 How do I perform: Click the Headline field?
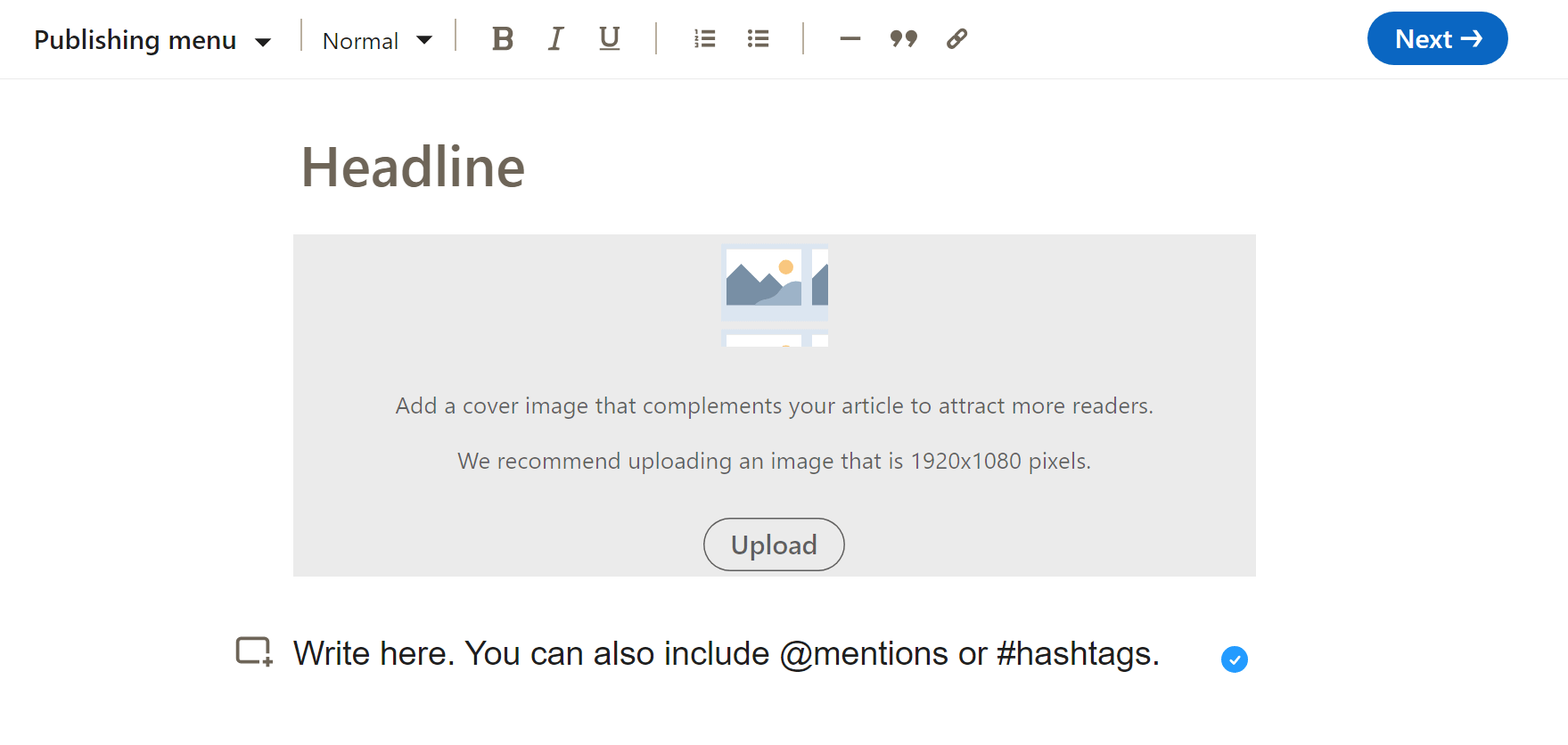[x=414, y=168]
